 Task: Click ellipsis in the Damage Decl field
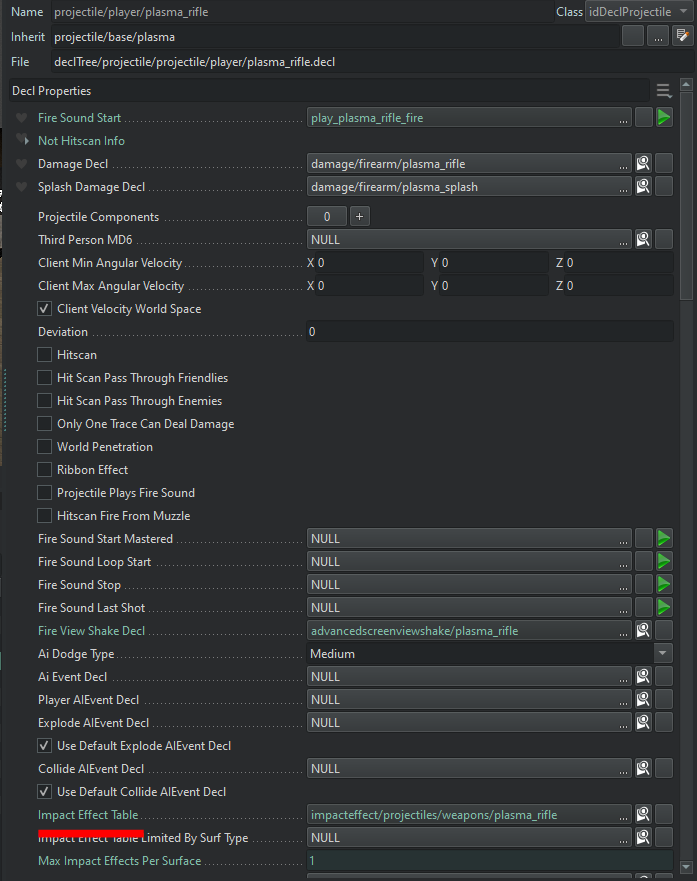click(x=623, y=165)
